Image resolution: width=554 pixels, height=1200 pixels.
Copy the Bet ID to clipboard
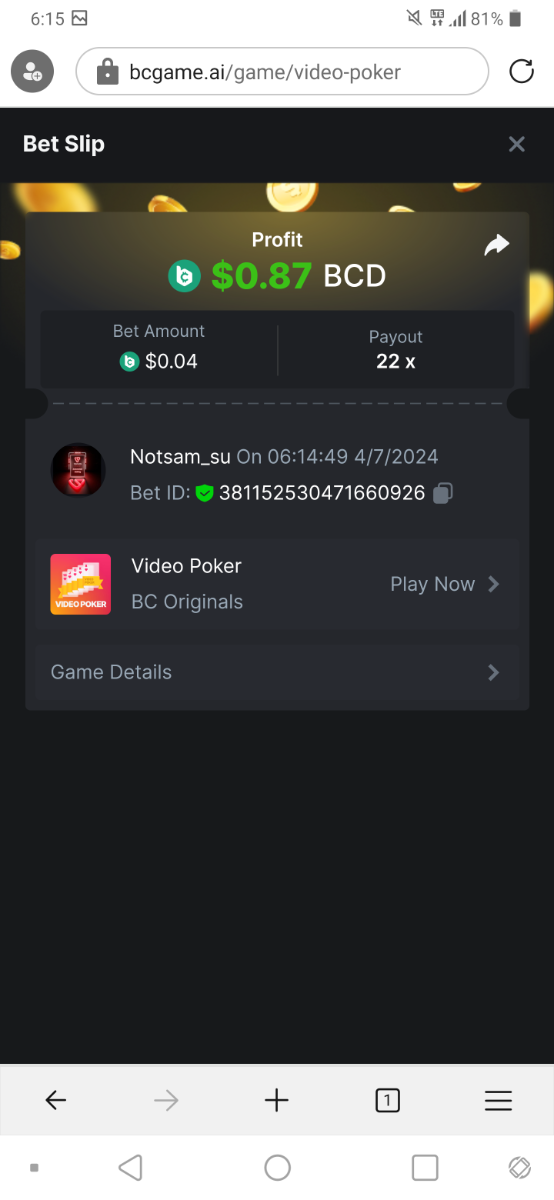point(444,493)
